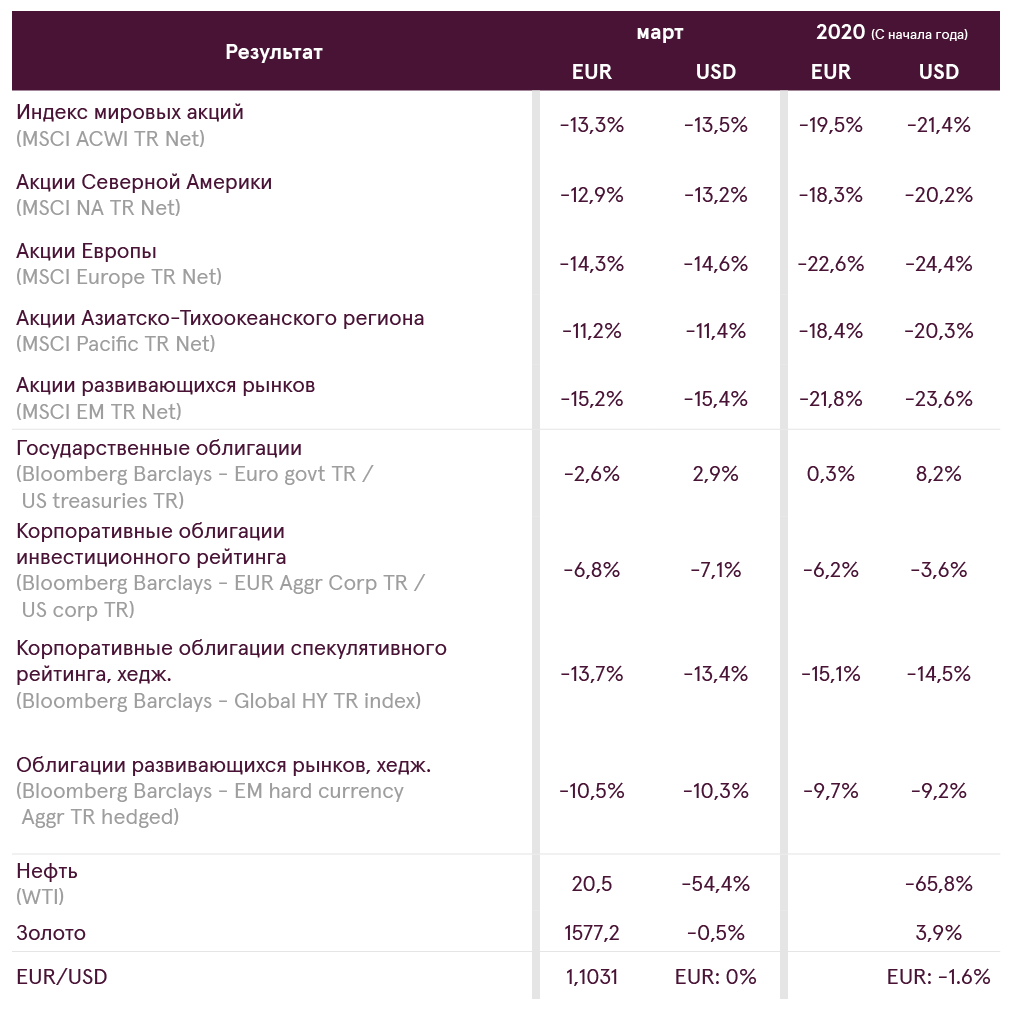Click the exchange rate '1,1031'

point(592,977)
